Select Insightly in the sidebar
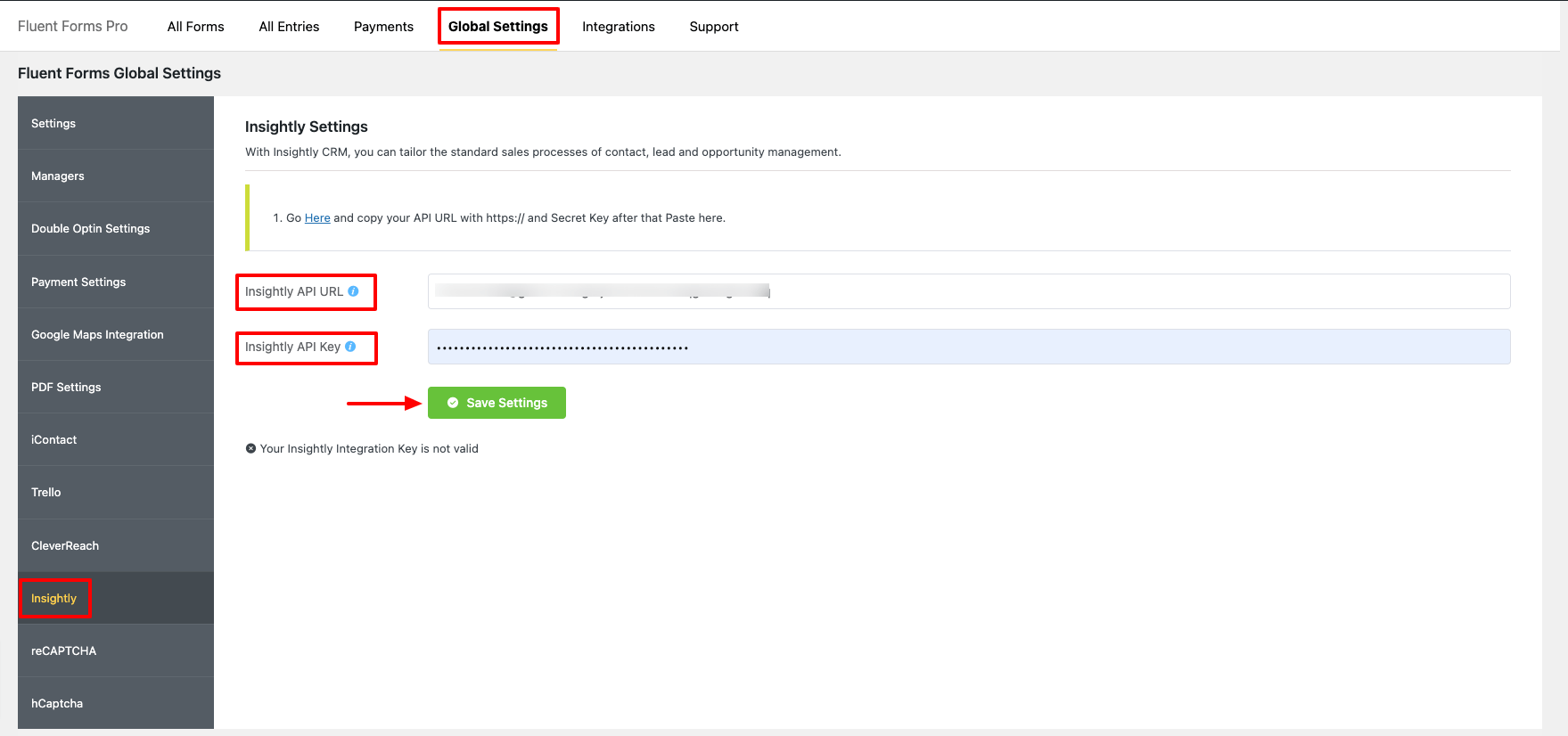This screenshot has height=736, width=1568. pos(116,598)
